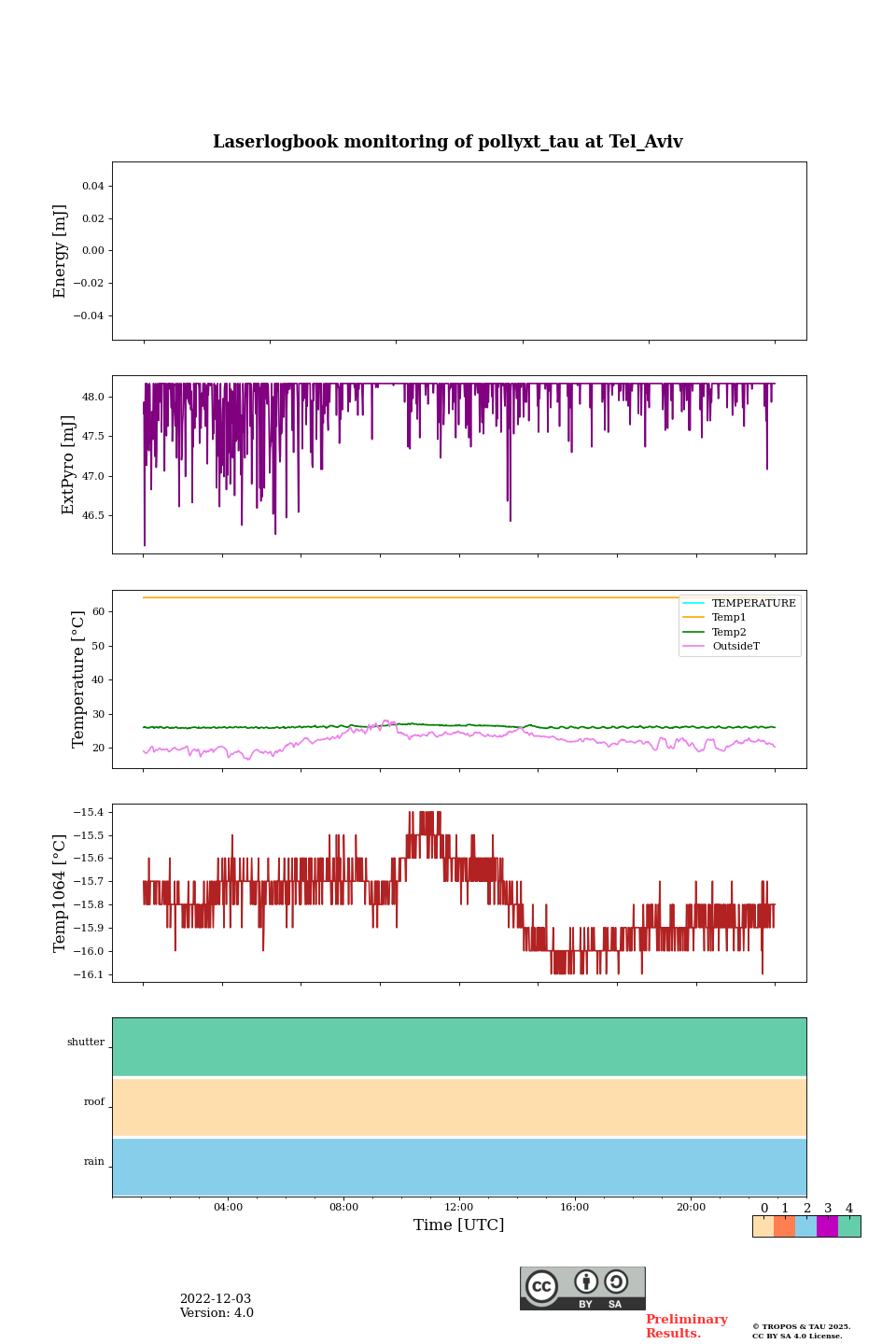Screen dimensions: 896x1344
Task: Click the roof row label
Action: coord(94,1102)
